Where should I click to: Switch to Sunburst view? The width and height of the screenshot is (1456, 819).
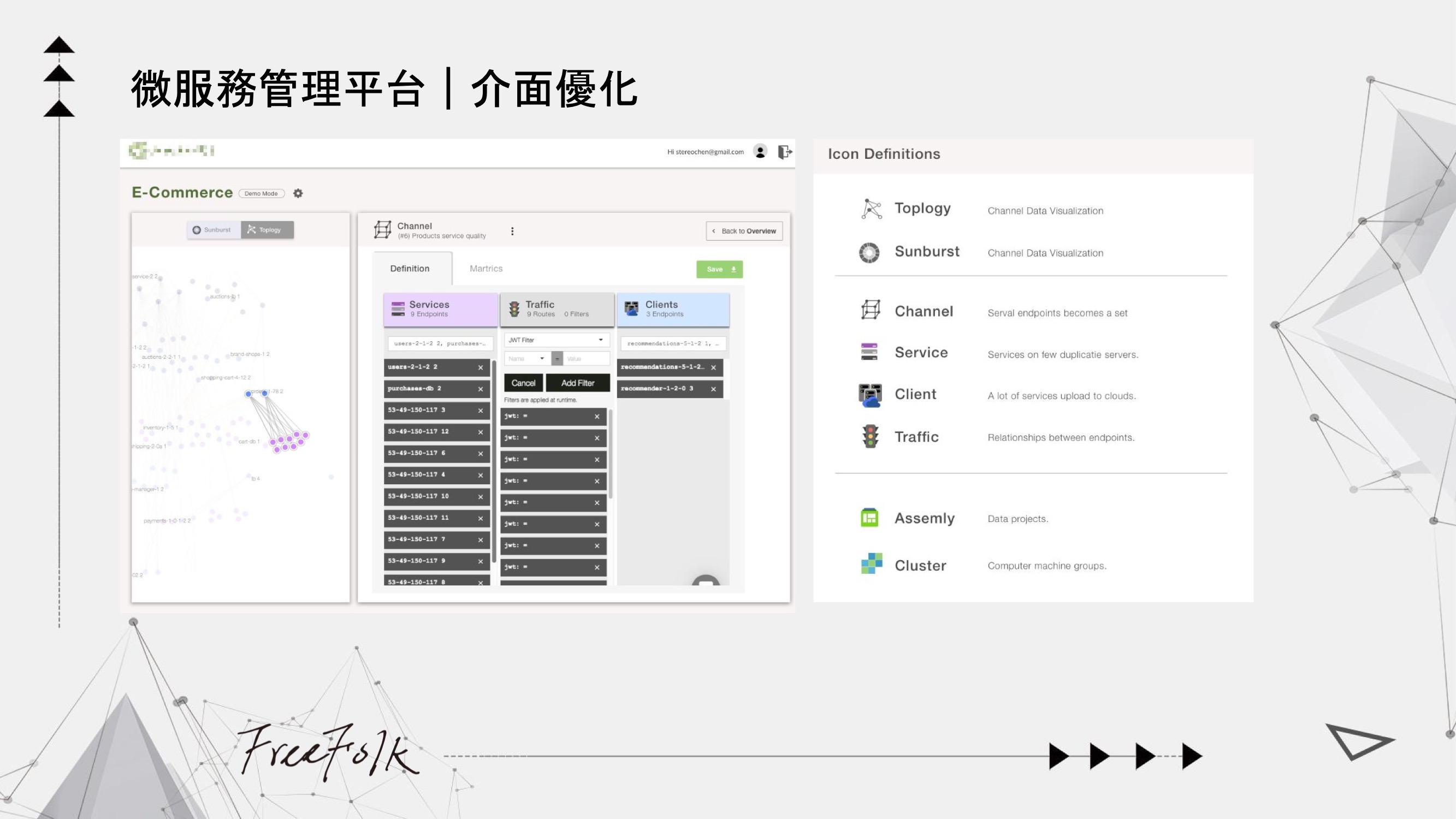point(213,229)
